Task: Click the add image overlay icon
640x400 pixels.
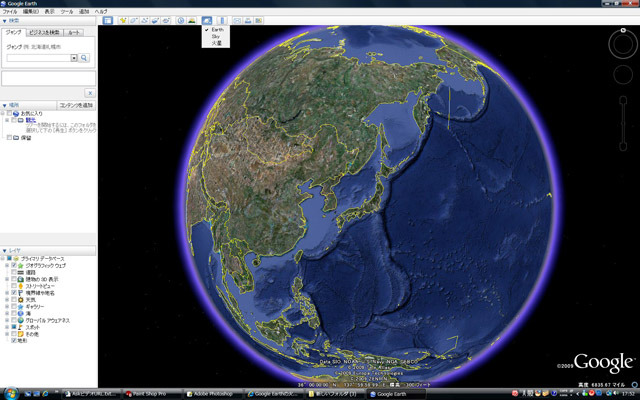Action: [155, 20]
